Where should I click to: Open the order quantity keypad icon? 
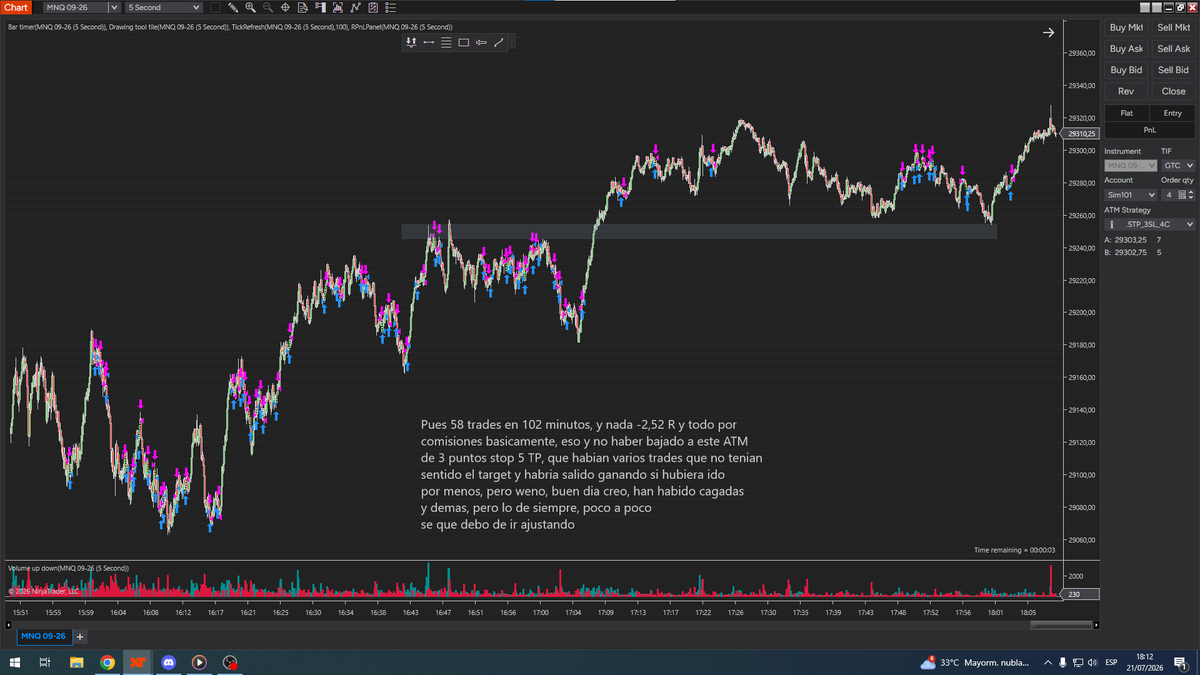click(1182, 195)
